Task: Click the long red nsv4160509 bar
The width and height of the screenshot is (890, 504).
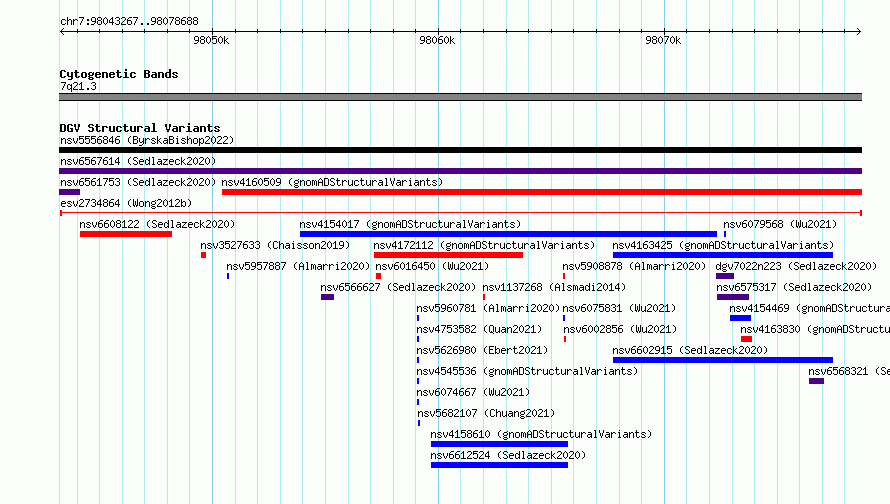Action: pyautogui.click(x=542, y=192)
